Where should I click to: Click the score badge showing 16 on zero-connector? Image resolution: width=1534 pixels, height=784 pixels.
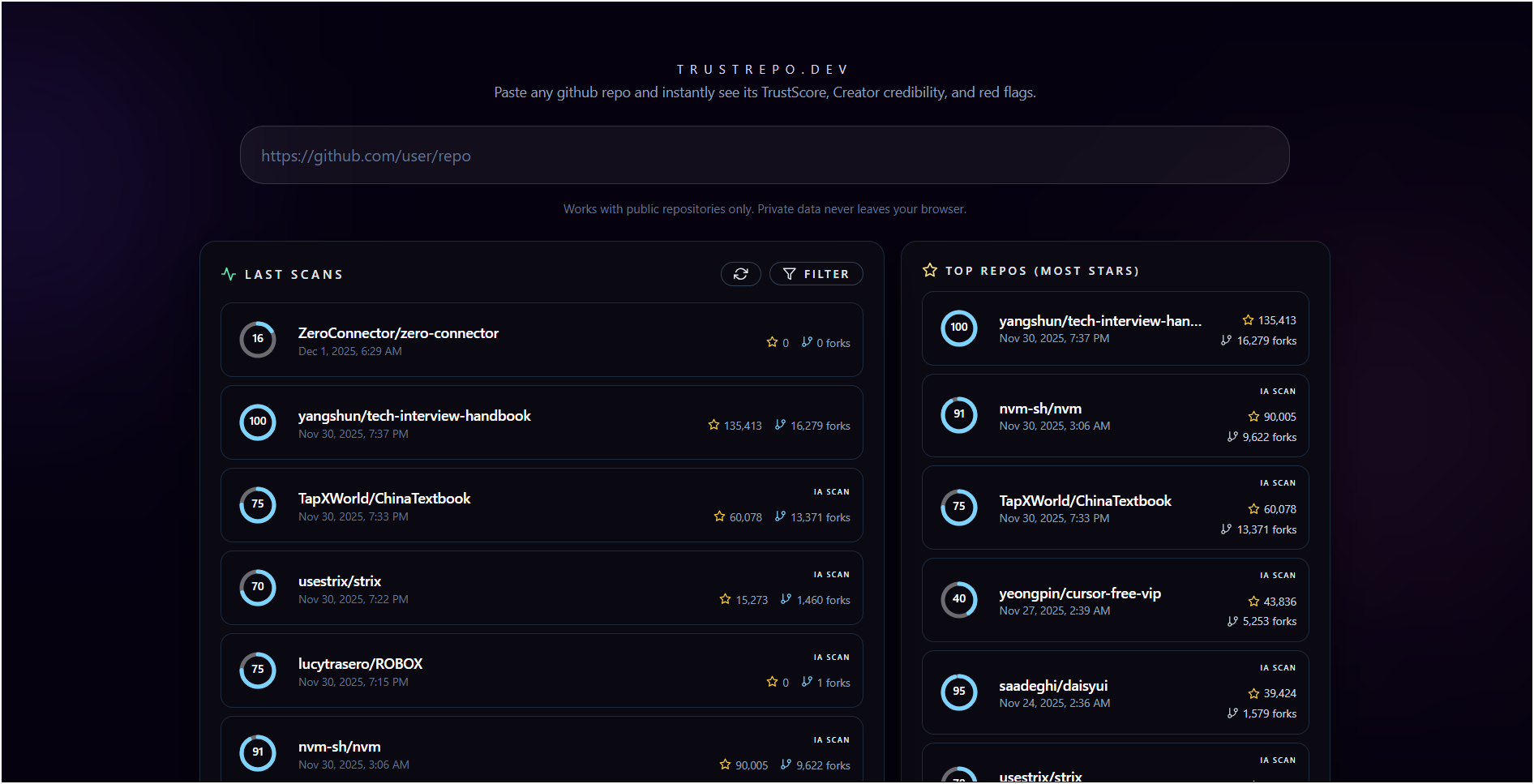click(x=257, y=339)
